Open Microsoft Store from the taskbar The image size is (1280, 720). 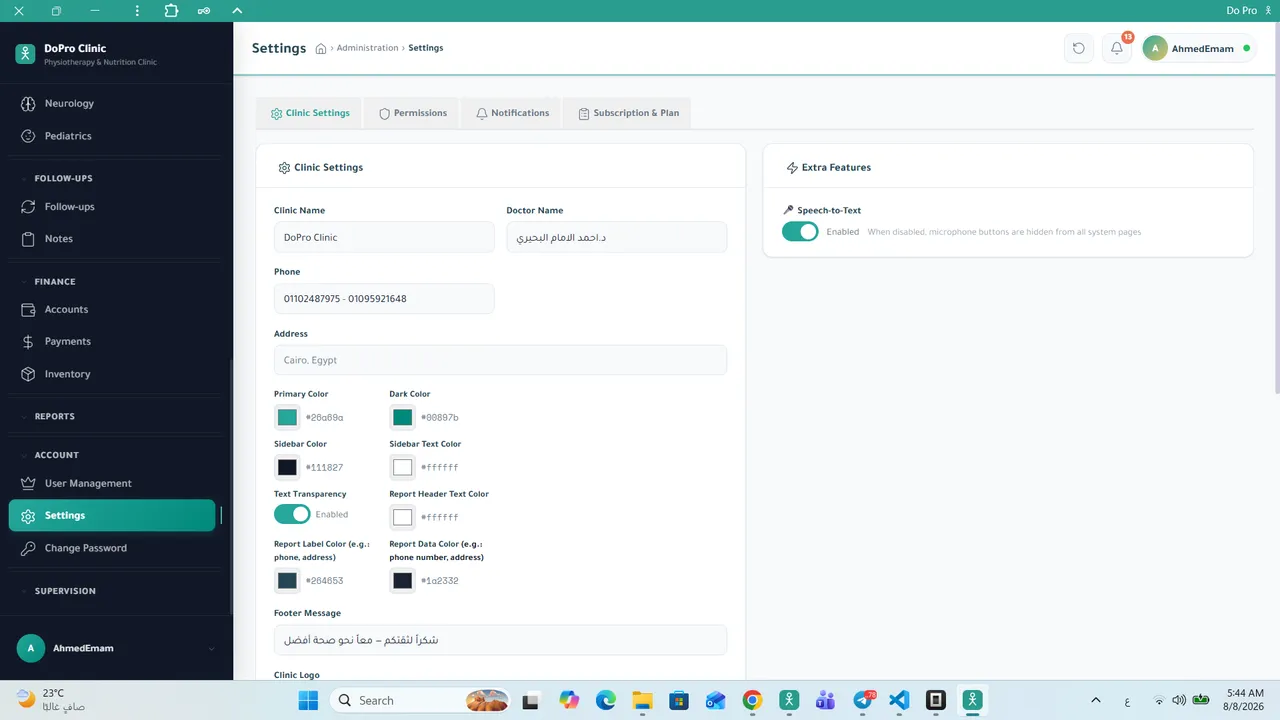click(x=679, y=700)
